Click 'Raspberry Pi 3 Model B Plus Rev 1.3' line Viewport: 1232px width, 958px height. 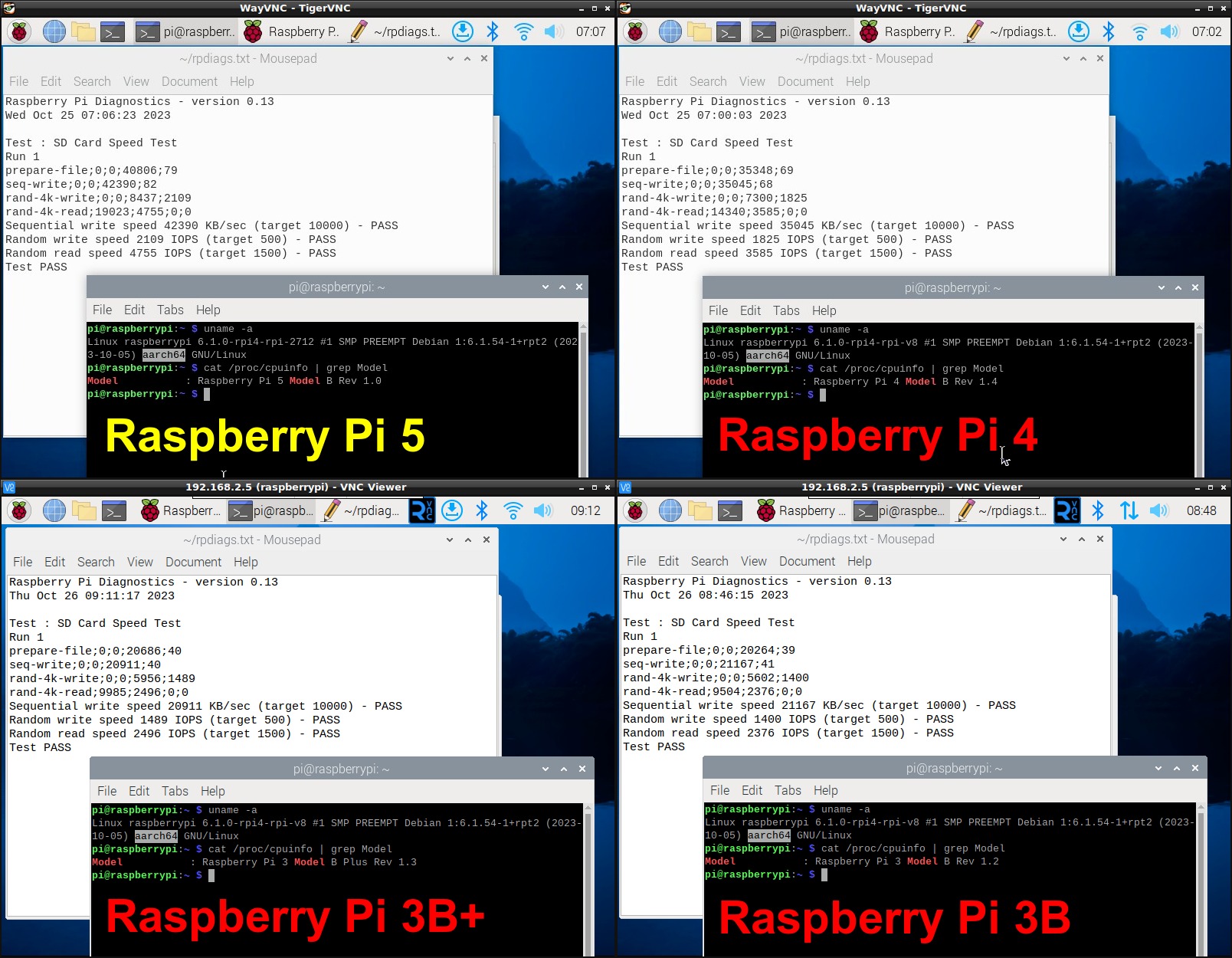click(309, 862)
